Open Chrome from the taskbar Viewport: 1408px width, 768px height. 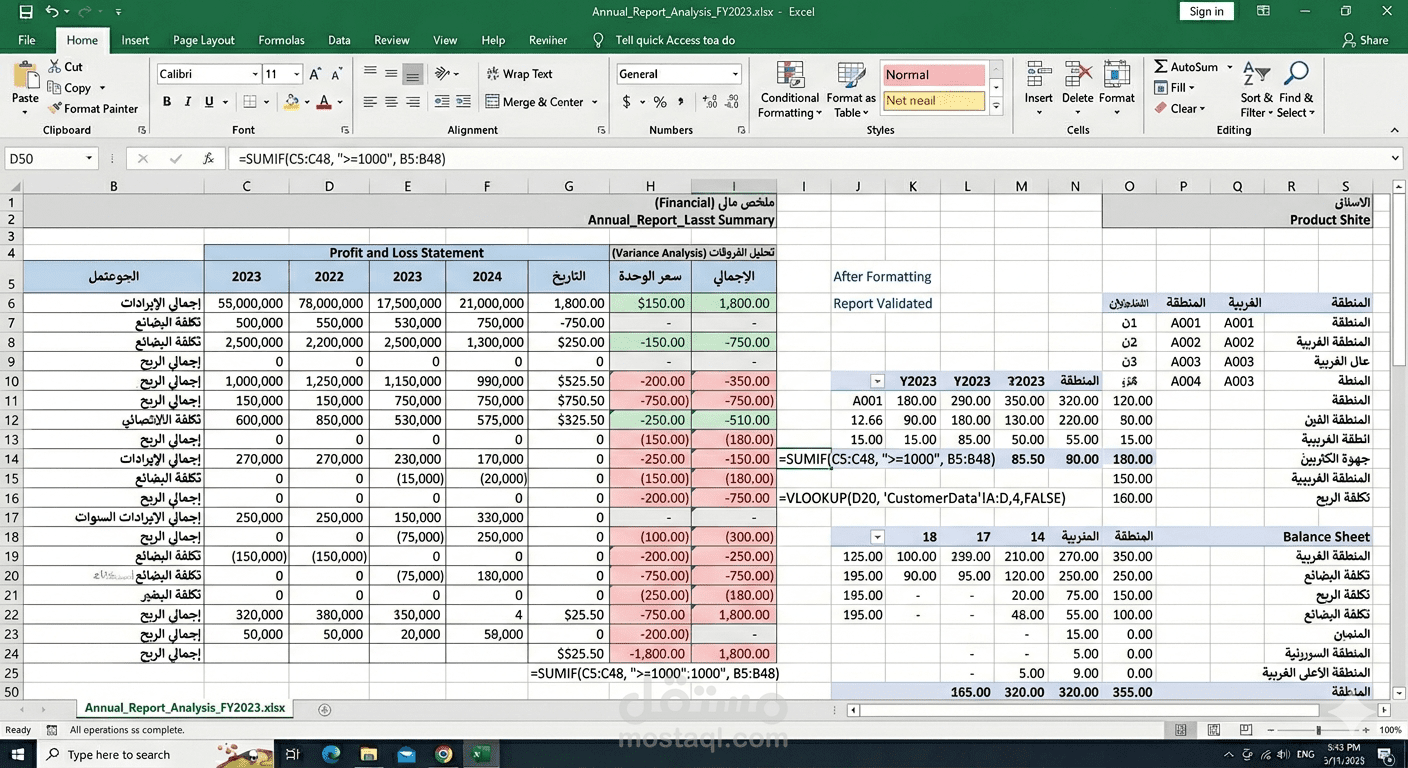(443, 754)
